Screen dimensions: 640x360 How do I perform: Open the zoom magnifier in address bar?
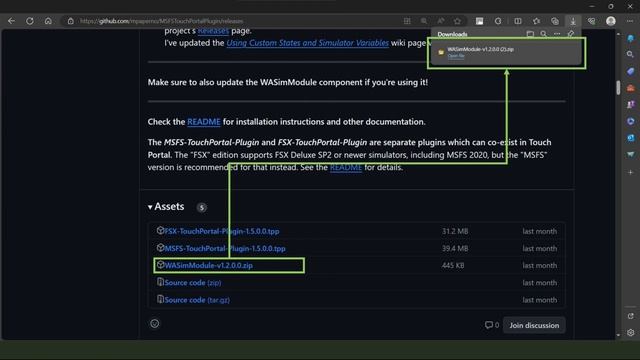tap(424, 21)
